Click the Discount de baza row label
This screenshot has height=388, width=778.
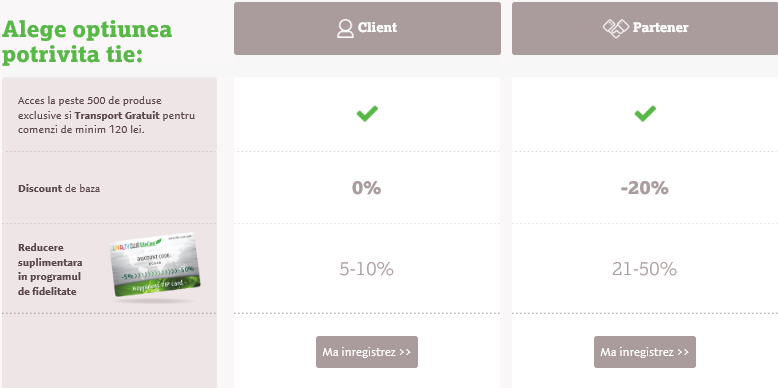tap(59, 189)
